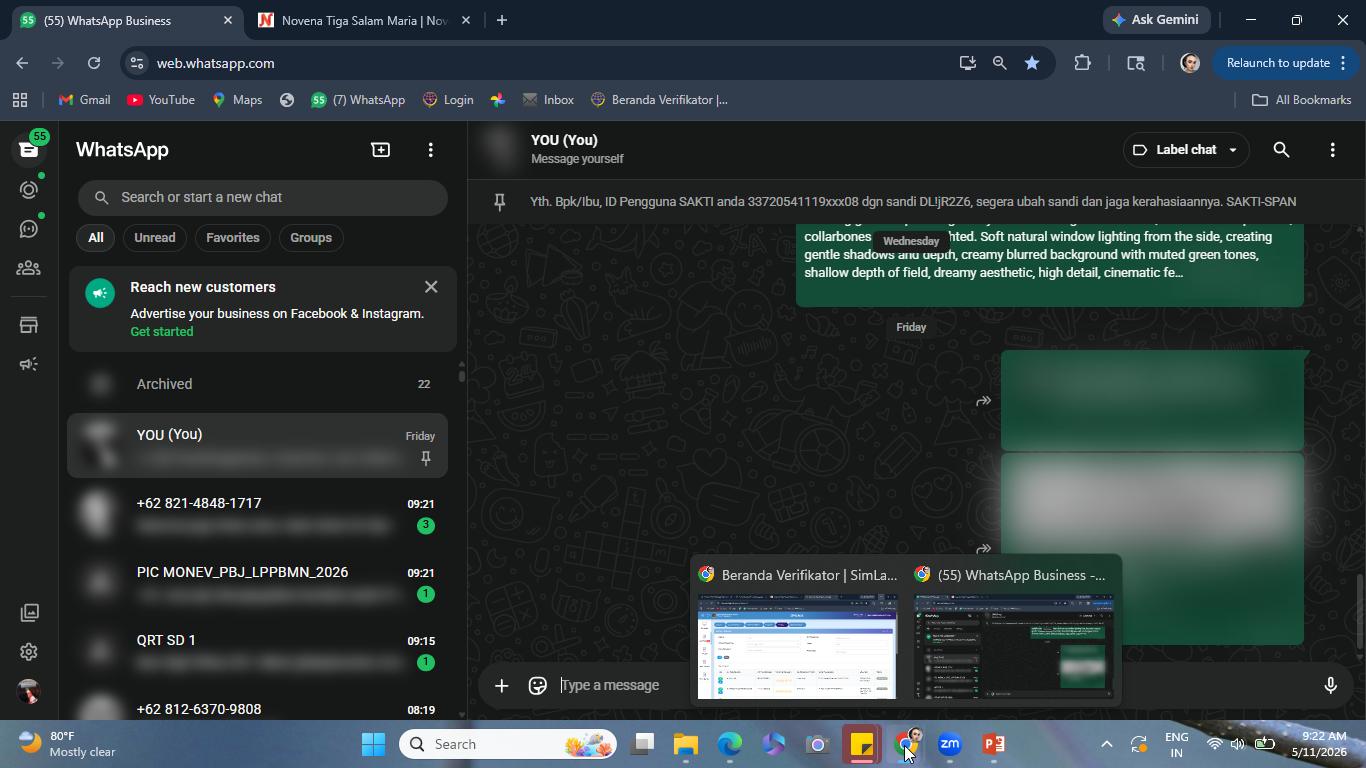Open the Archived chats row
Viewport: 1366px width, 768px height.
(x=258, y=384)
